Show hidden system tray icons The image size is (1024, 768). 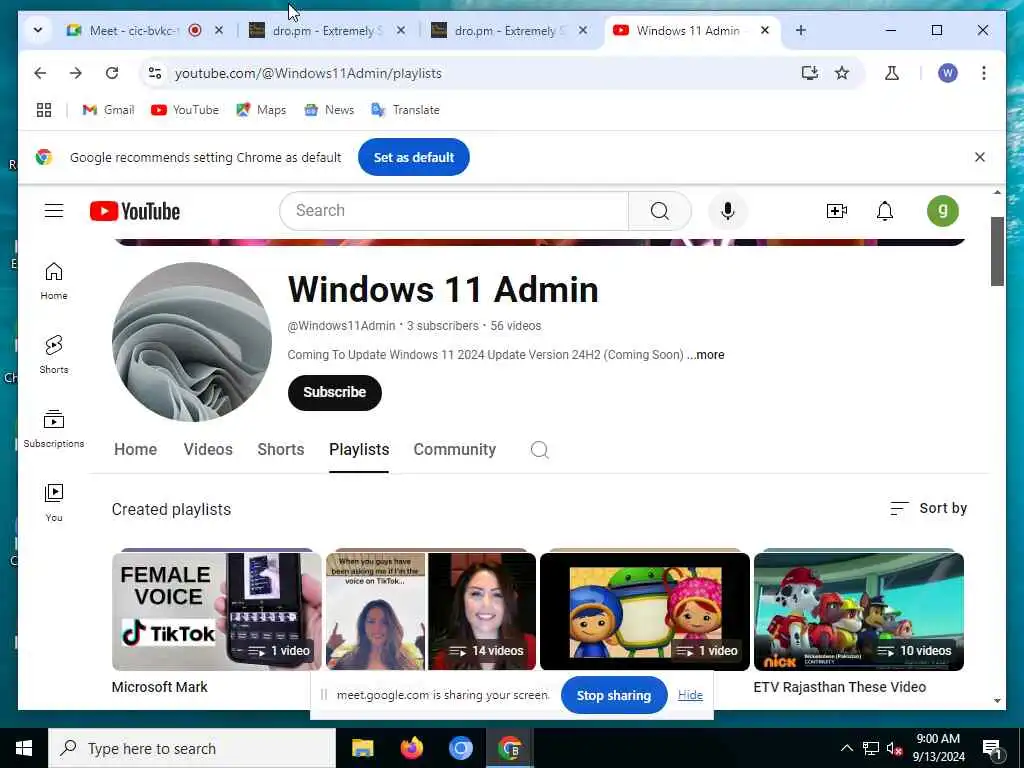coord(846,748)
